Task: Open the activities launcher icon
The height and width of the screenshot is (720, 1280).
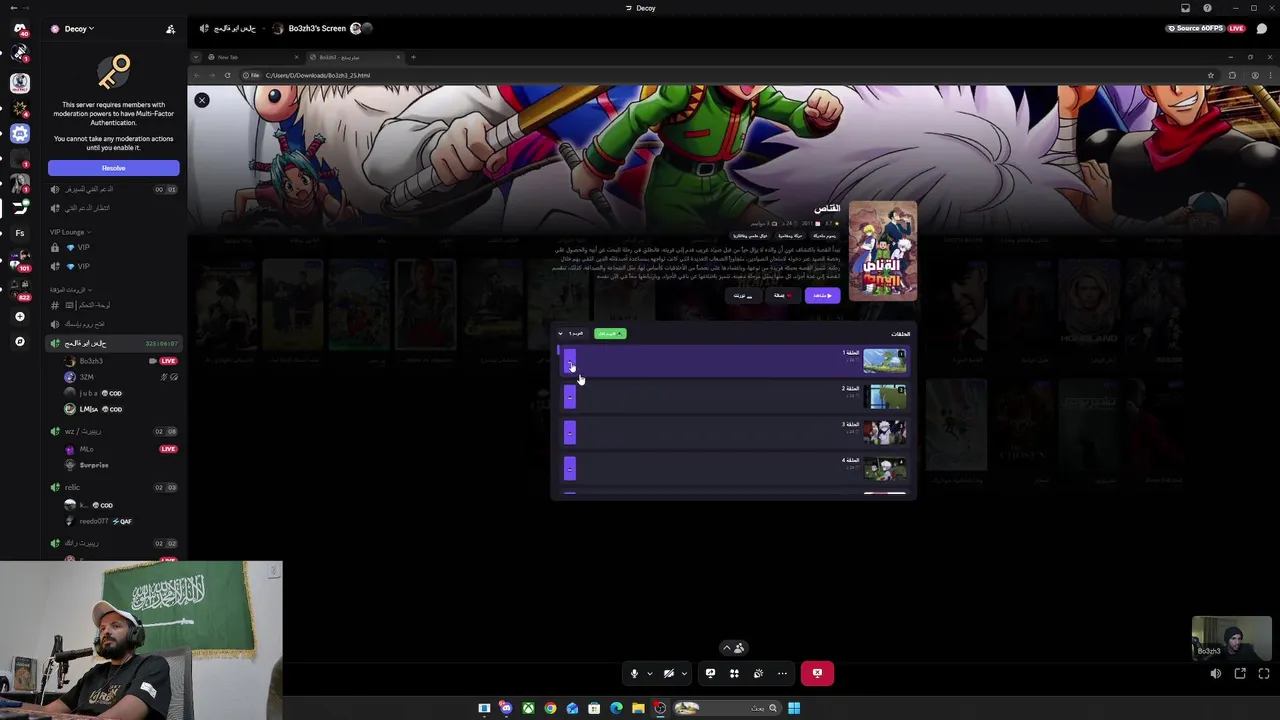Action: (734, 673)
